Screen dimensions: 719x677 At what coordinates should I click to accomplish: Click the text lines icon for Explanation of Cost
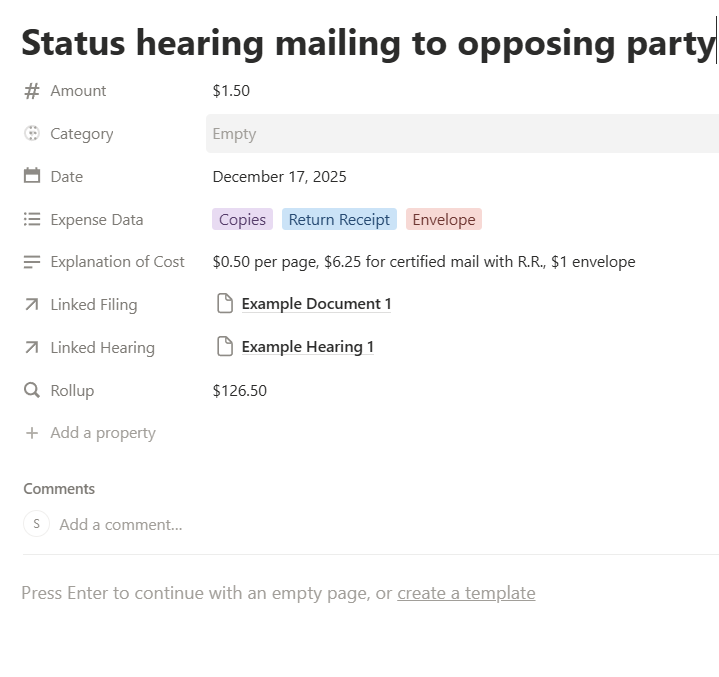click(32, 262)
